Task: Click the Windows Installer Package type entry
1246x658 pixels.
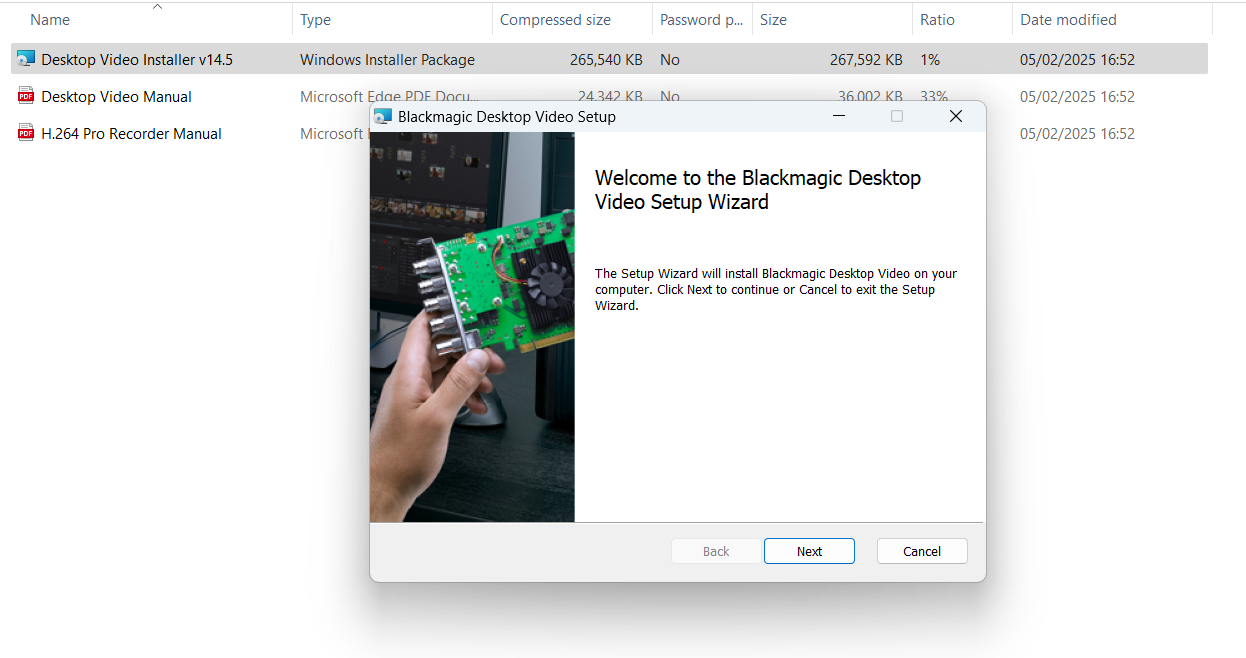Action: tap(386, 58)
